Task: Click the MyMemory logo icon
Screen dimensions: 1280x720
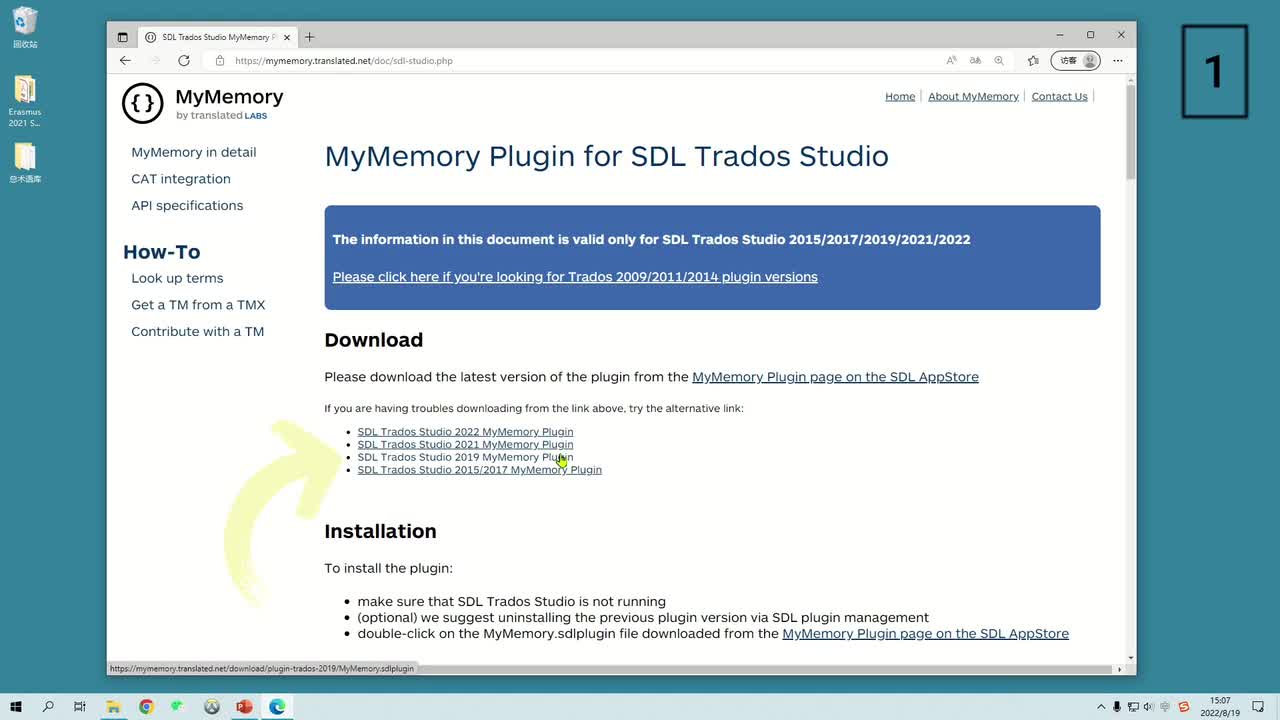Action: click(143, 103)
